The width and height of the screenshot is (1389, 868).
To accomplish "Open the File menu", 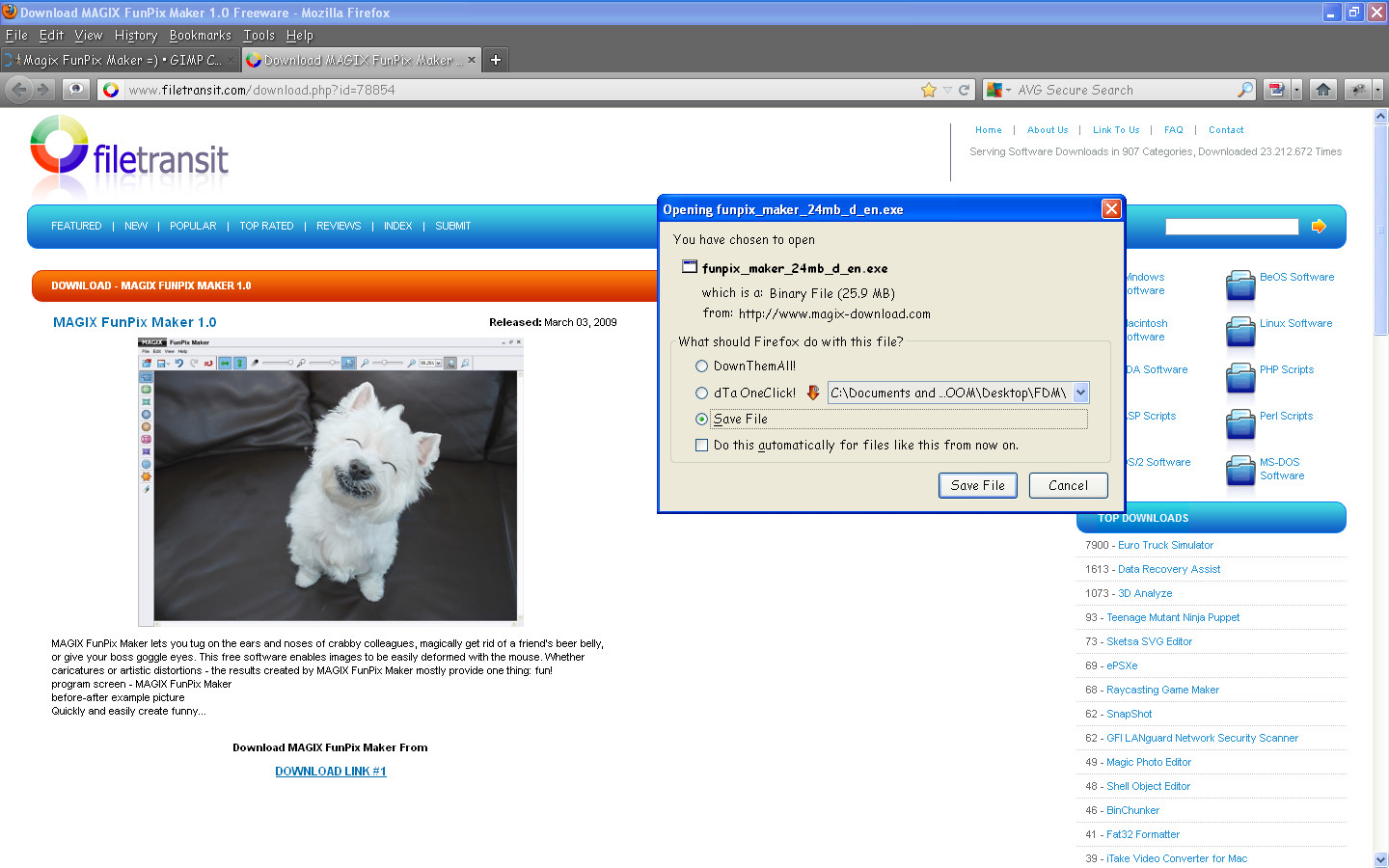I will tap(16, 35).
